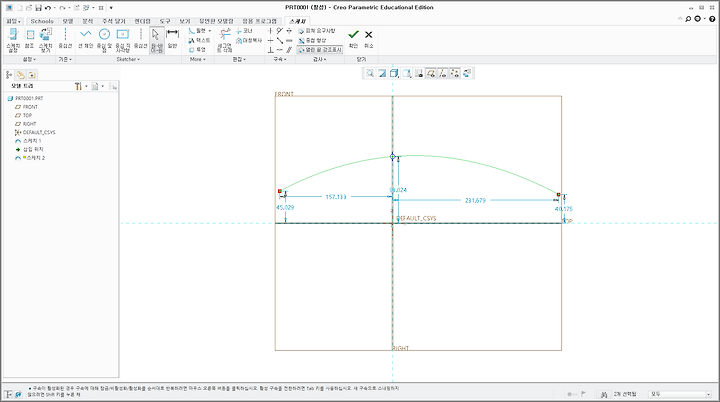
Task: Apply the perpendicular constraint icon
Action: [270, 50]
